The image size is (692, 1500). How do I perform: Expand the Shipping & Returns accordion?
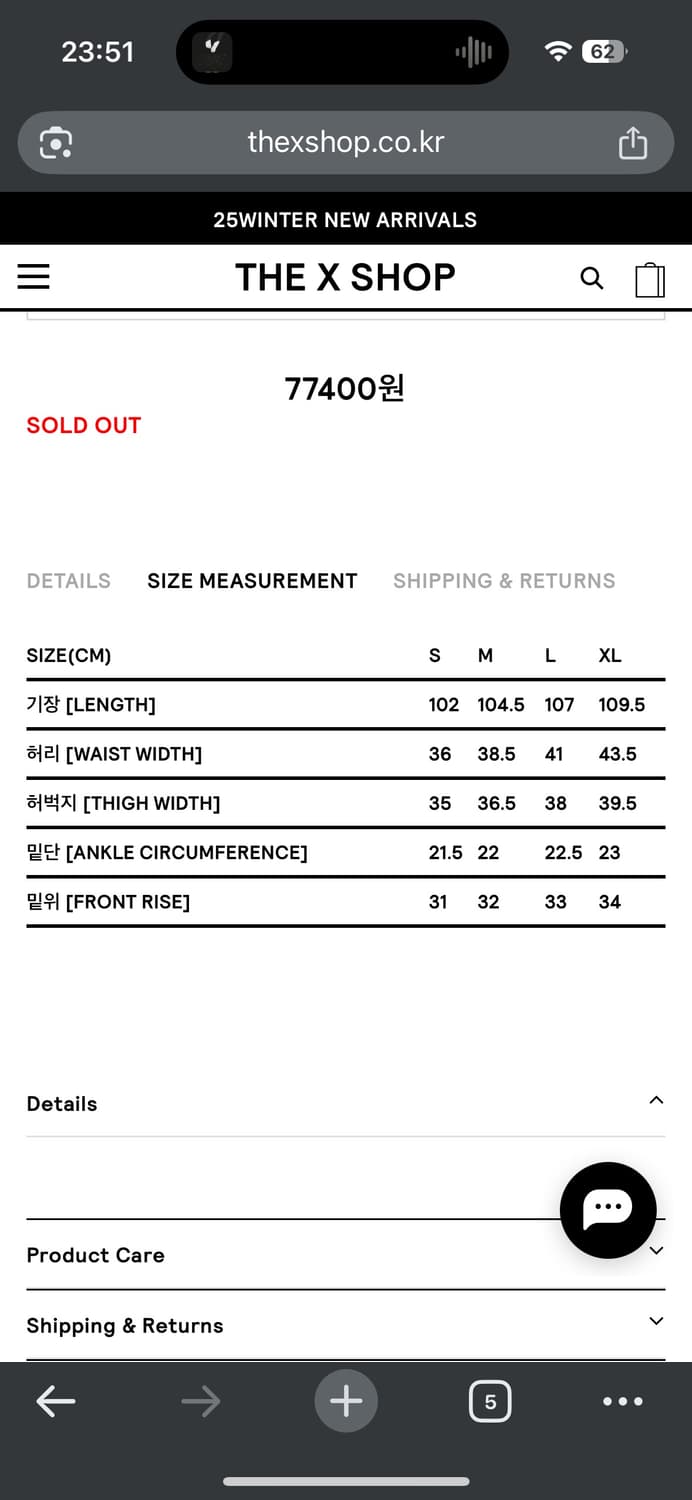coord(125,1326)
